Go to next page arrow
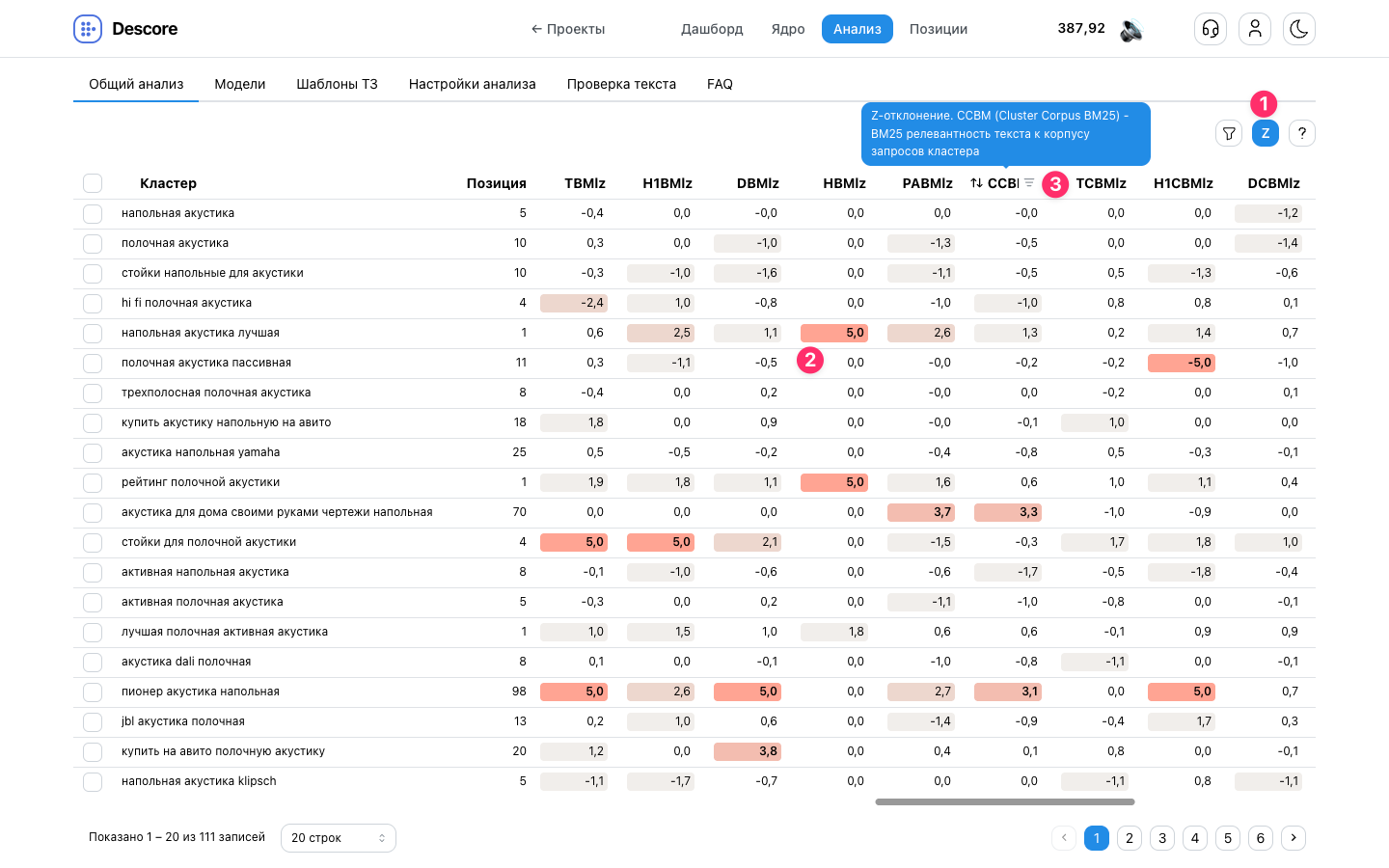 [x=1294, y=838]
